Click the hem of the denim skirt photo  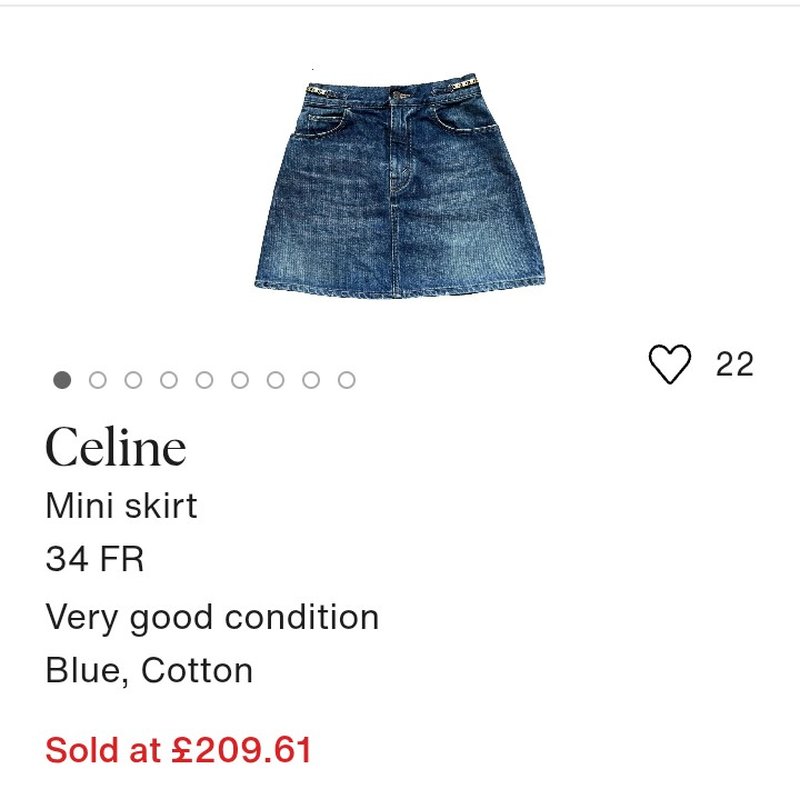(399, 286)
